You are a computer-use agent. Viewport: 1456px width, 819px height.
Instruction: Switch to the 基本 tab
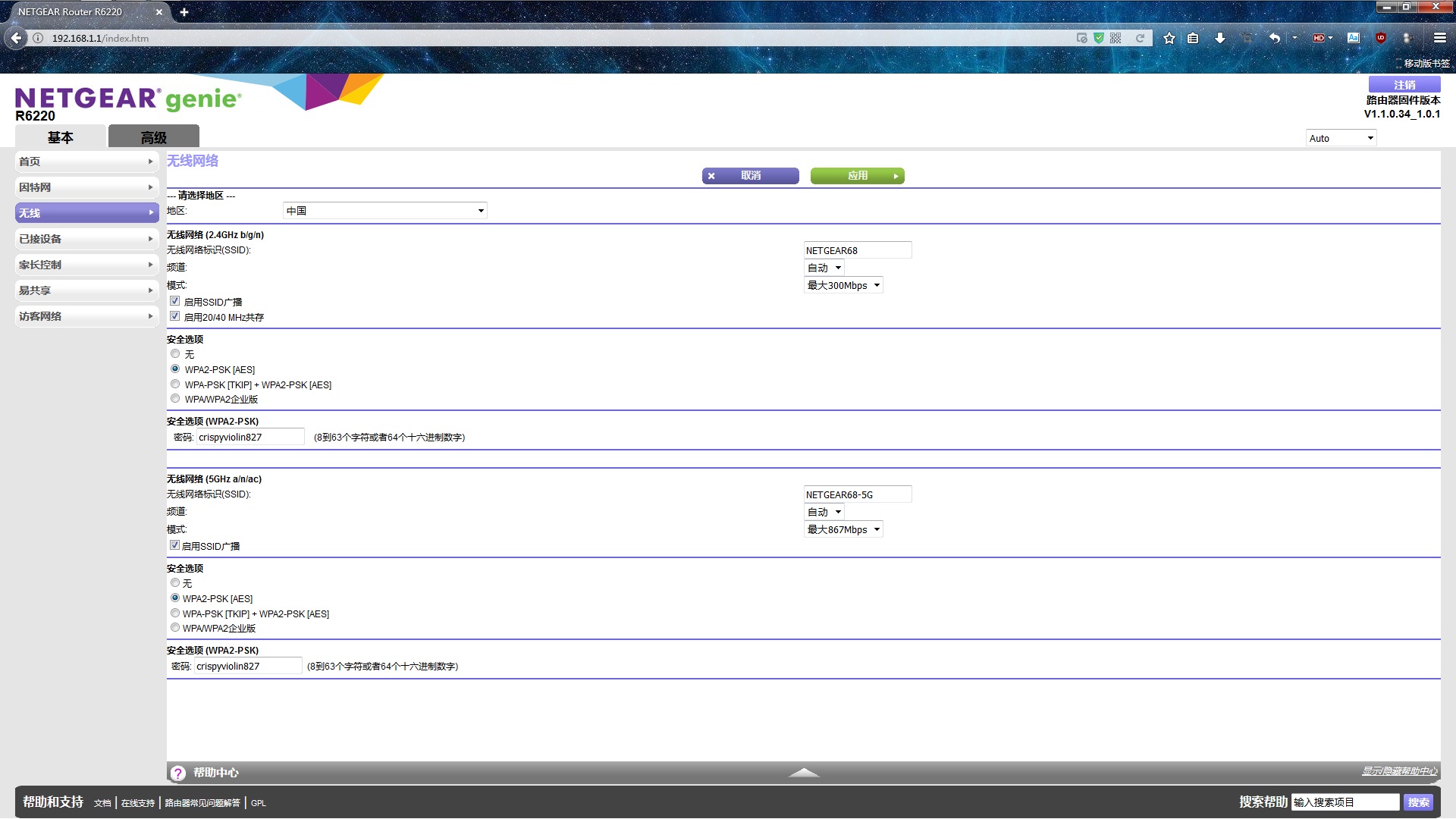coord(61,137)
